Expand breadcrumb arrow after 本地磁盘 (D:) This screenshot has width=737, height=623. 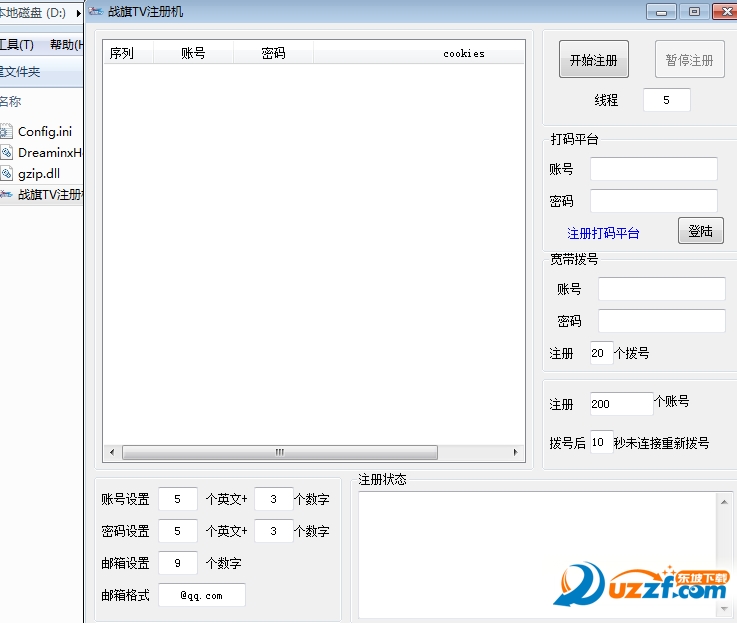coord(78,13)
